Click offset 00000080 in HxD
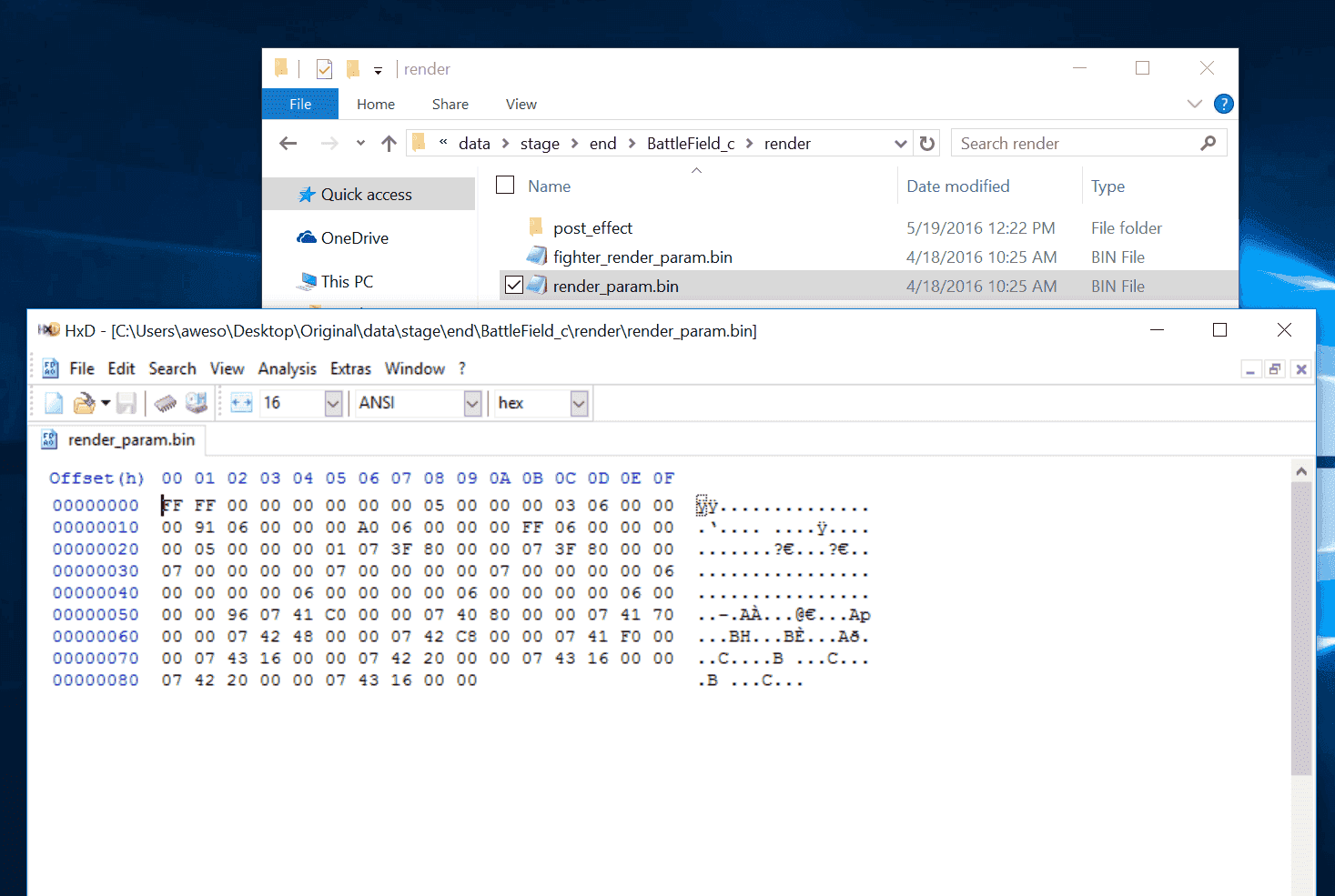The image size is (1335, 896). [x=96, y=680]
